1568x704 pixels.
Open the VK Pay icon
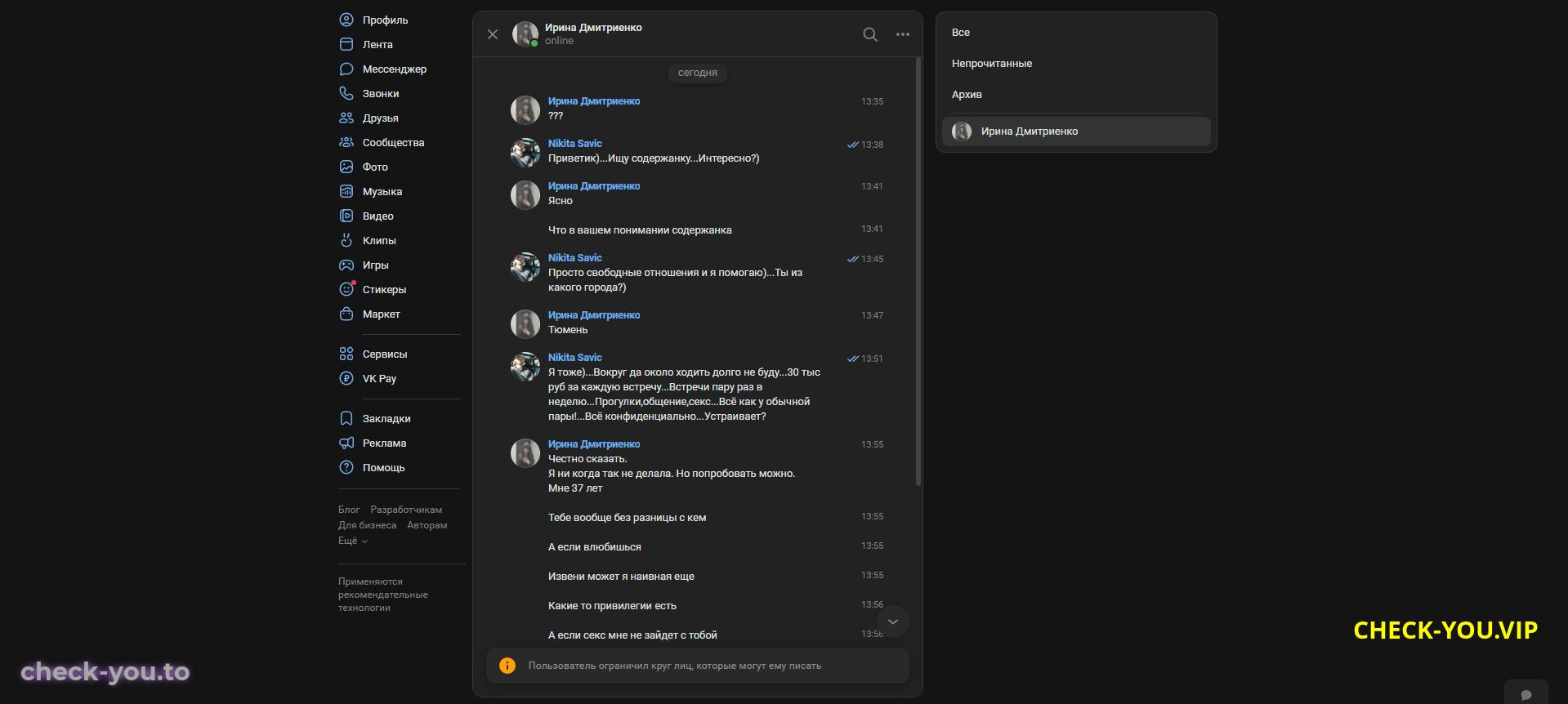coord(346,378)
